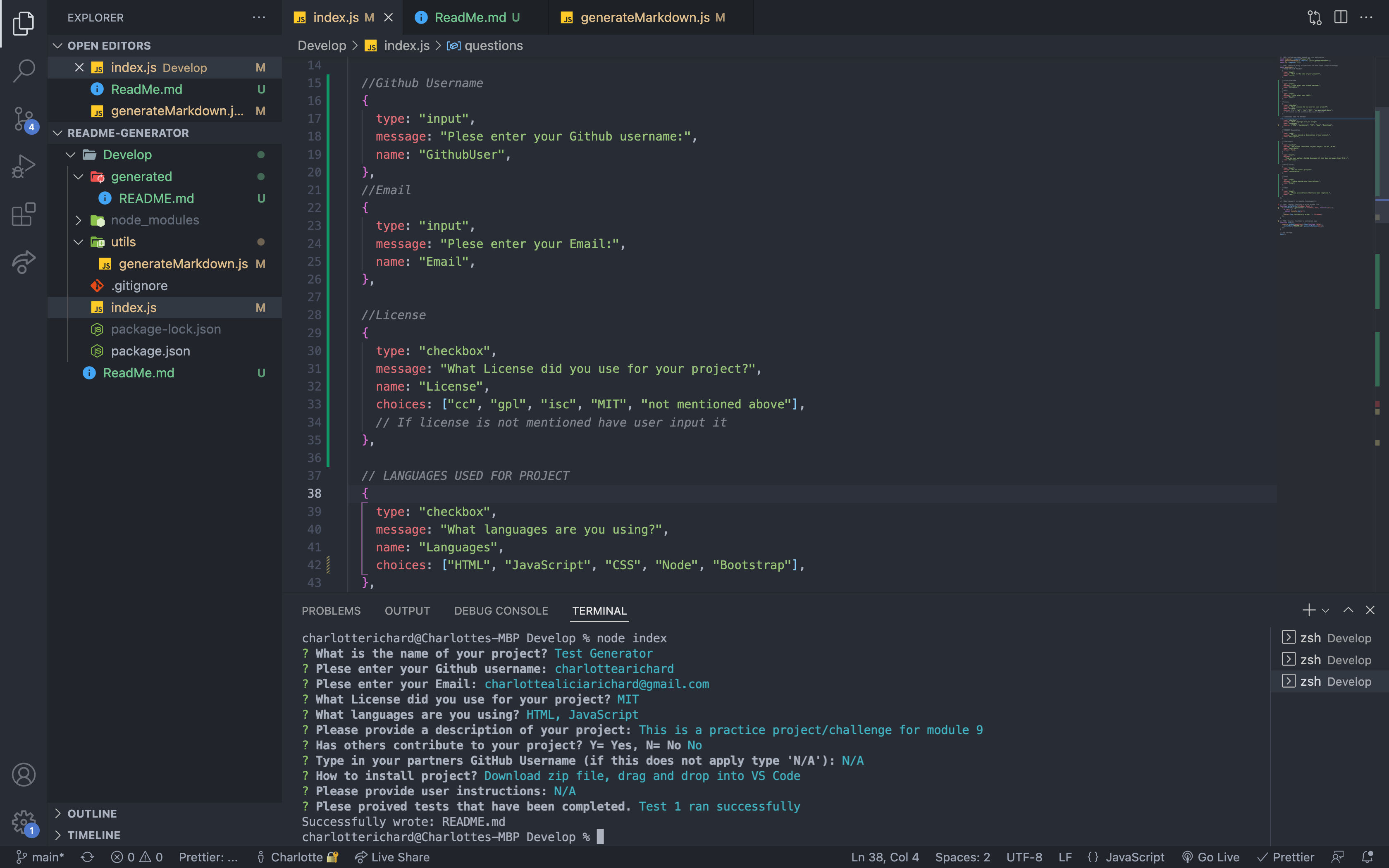Open the launch profile dropdown next to plus

[1325, 611]
